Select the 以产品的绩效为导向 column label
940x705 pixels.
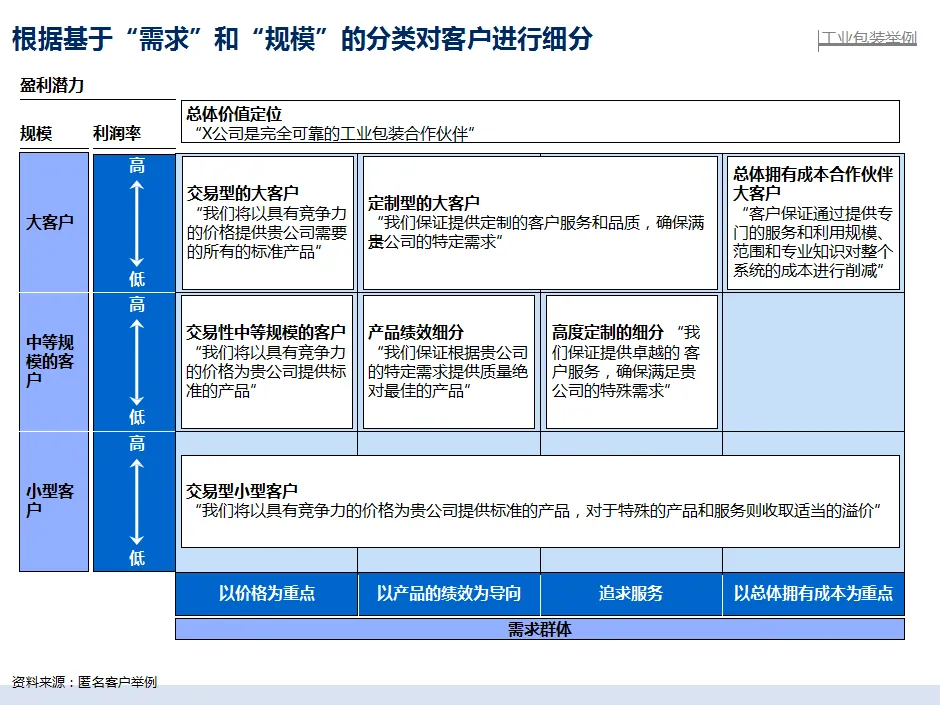(449, 593)
